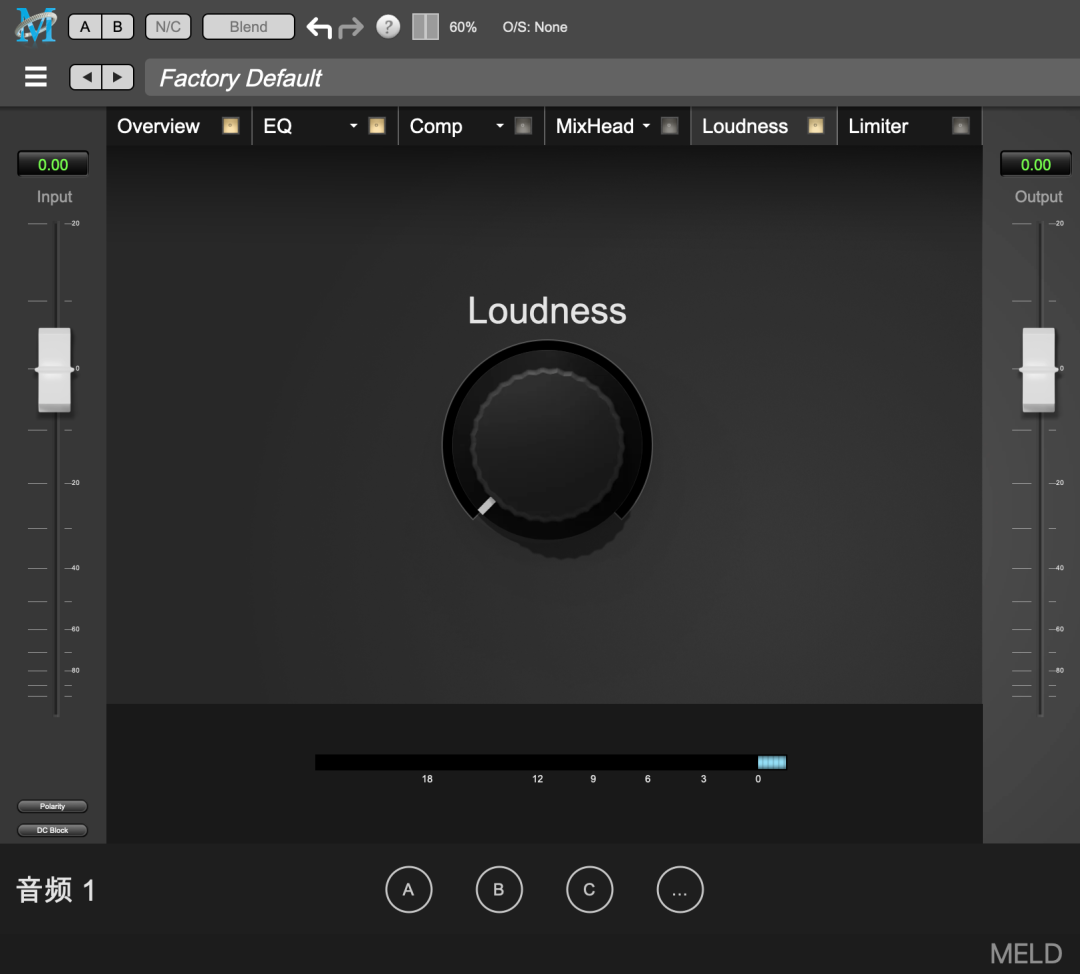Click the Output gain value field
The image size is (1080, 974).
coord(1035,165)
